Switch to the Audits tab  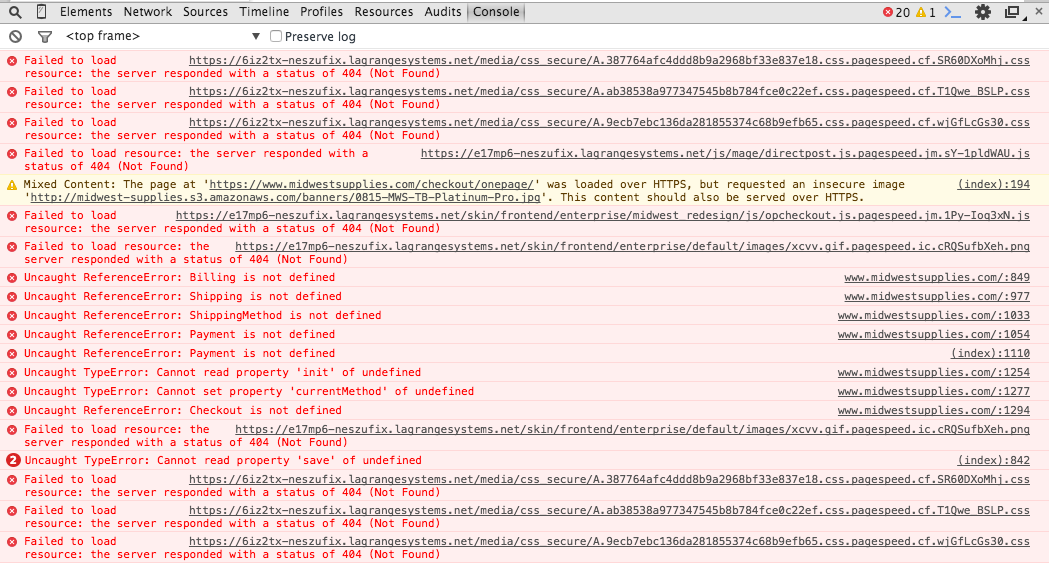pos(443,11)
